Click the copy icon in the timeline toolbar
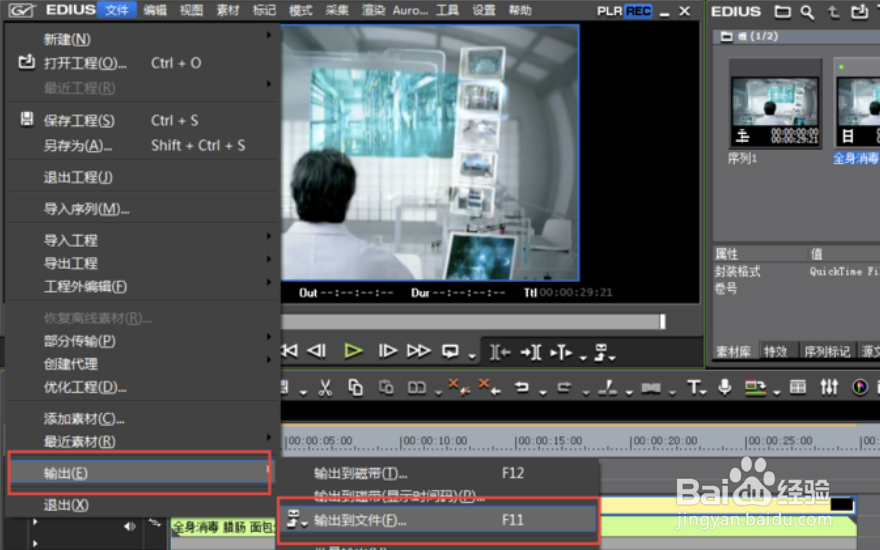Image resolution: width=880 pixels, height=550 pixels. point(355,387)
